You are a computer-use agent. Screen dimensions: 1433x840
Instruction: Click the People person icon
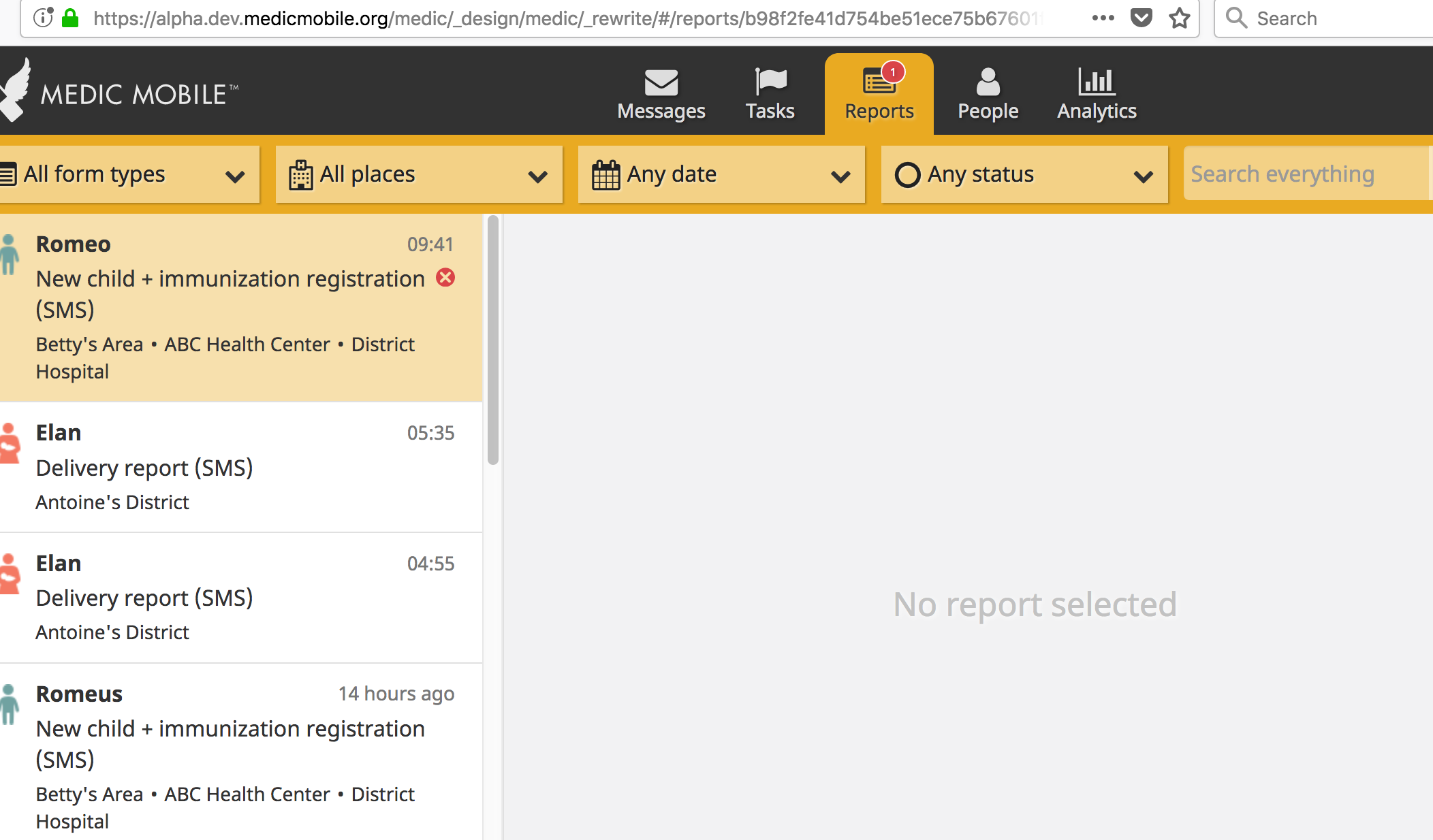[988, 82]
